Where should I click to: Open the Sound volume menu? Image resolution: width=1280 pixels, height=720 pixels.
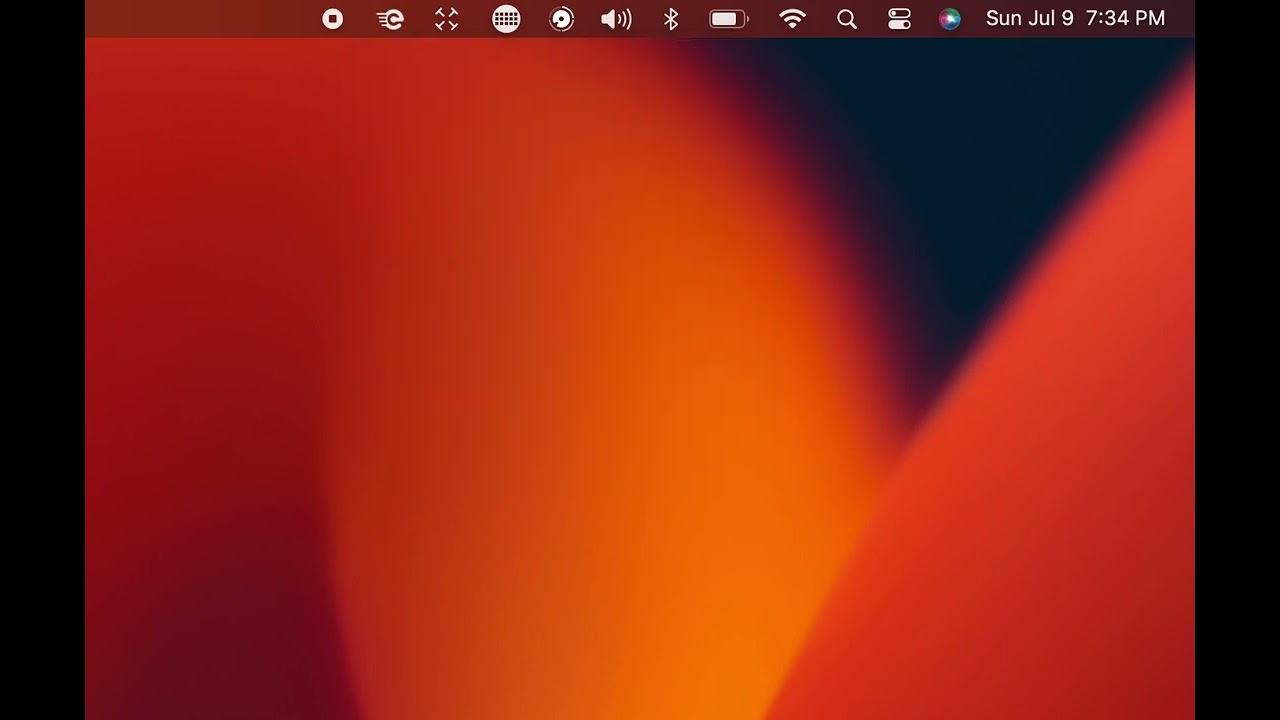point(616,19)
